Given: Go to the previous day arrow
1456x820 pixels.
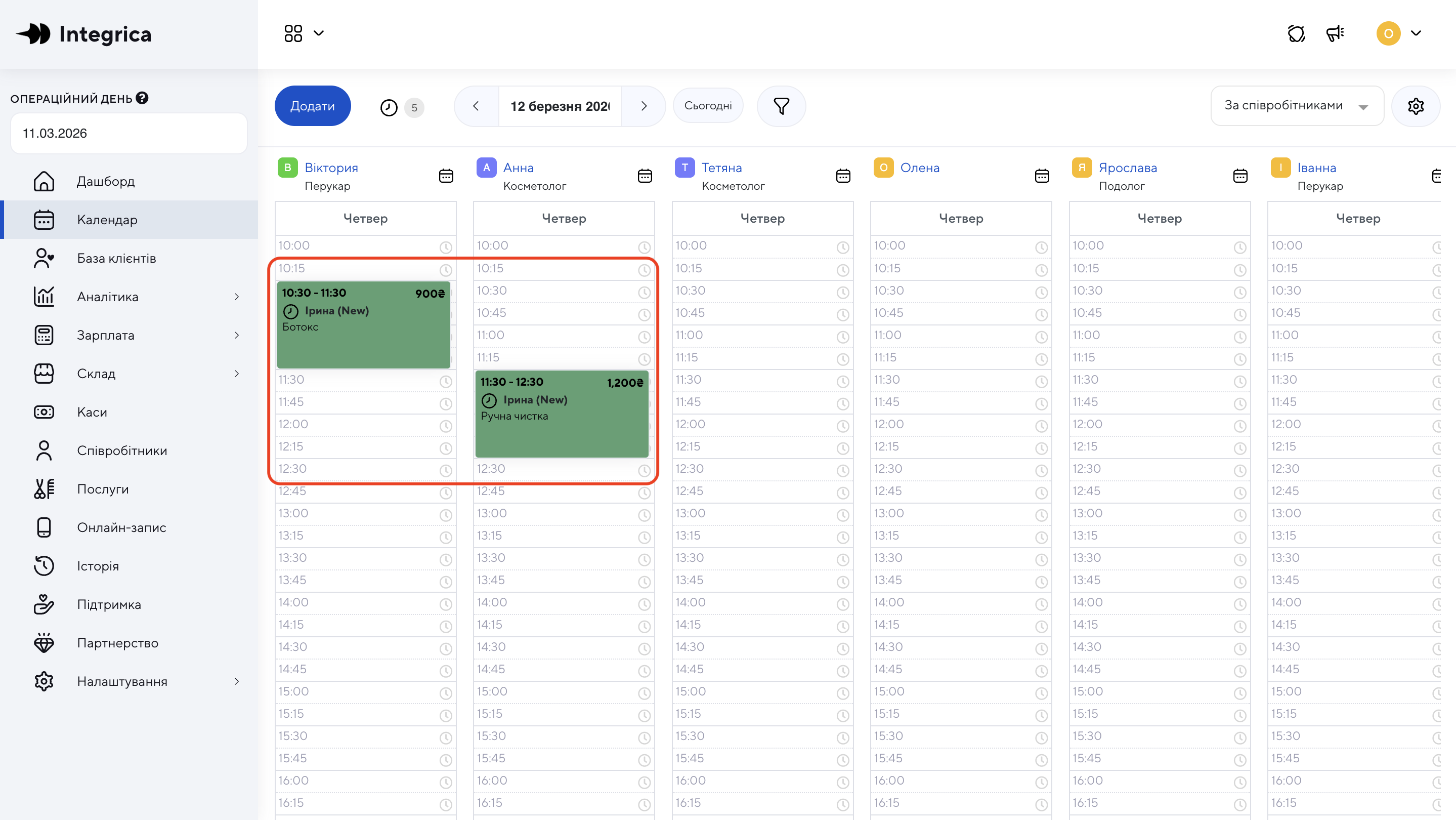Looking at the screenshot, I should pos(476,106).
